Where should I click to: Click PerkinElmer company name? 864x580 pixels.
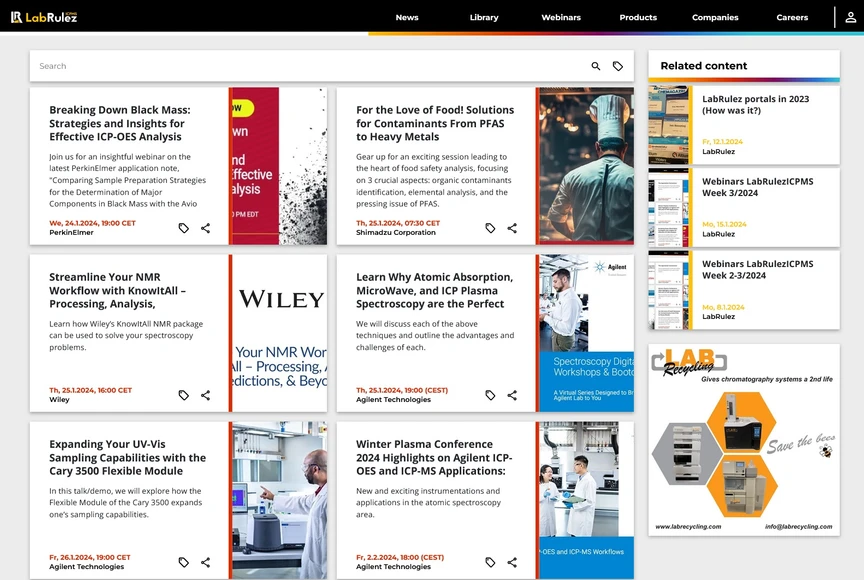coord(72,232)
